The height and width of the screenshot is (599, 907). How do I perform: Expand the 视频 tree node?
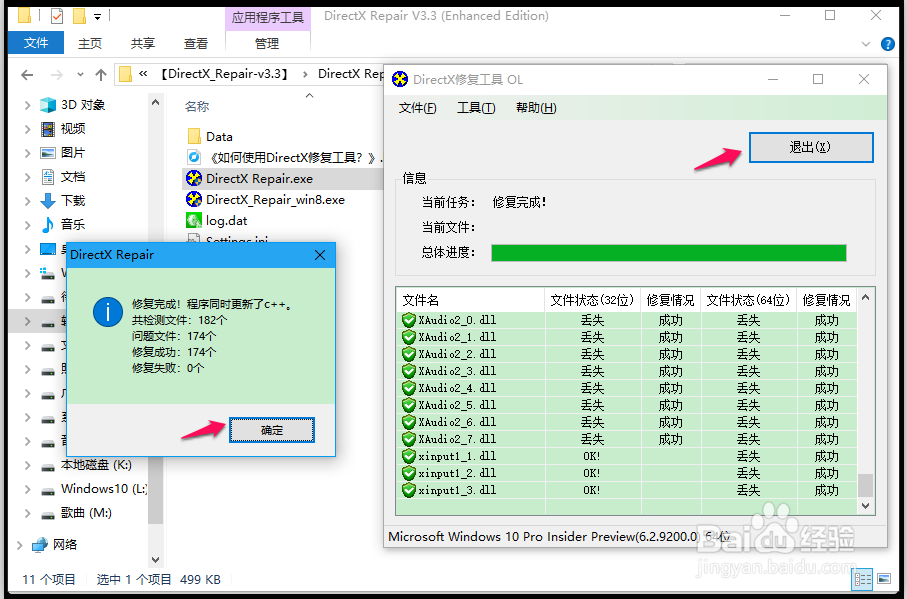pyautogui.click(x=27, y=128)
